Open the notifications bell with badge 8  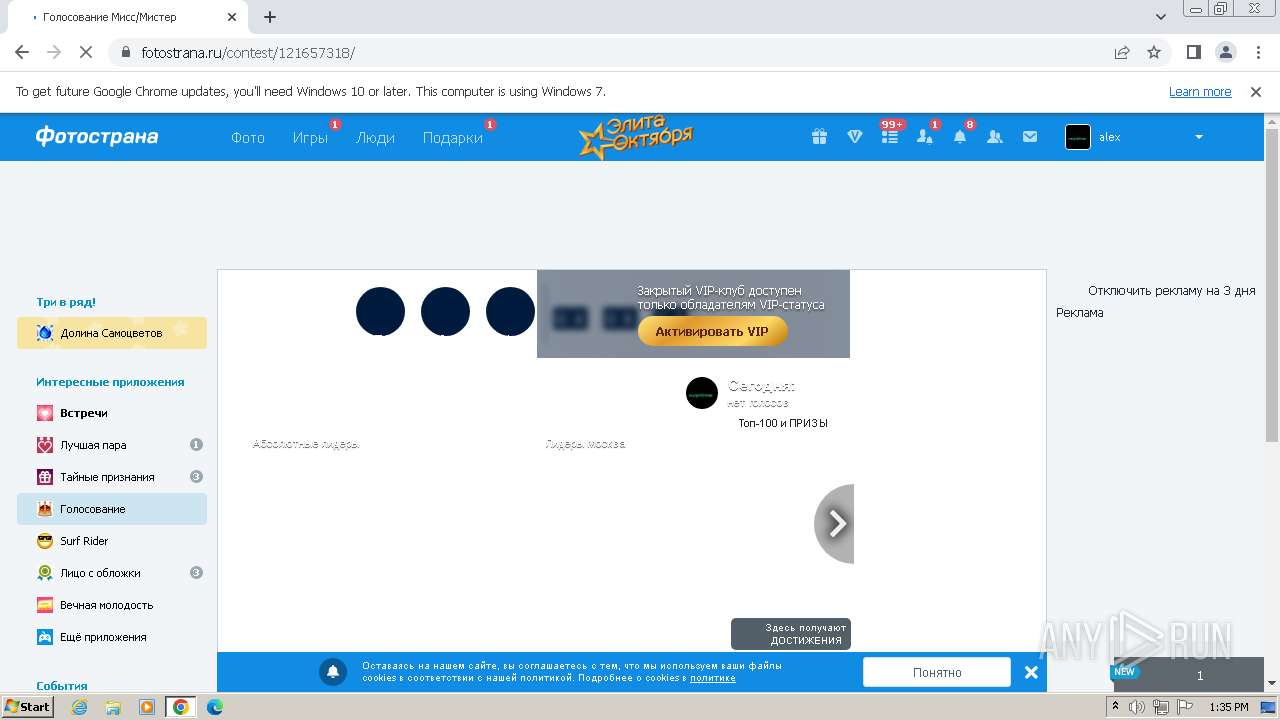pyautogui.click(x=960, y=137)
